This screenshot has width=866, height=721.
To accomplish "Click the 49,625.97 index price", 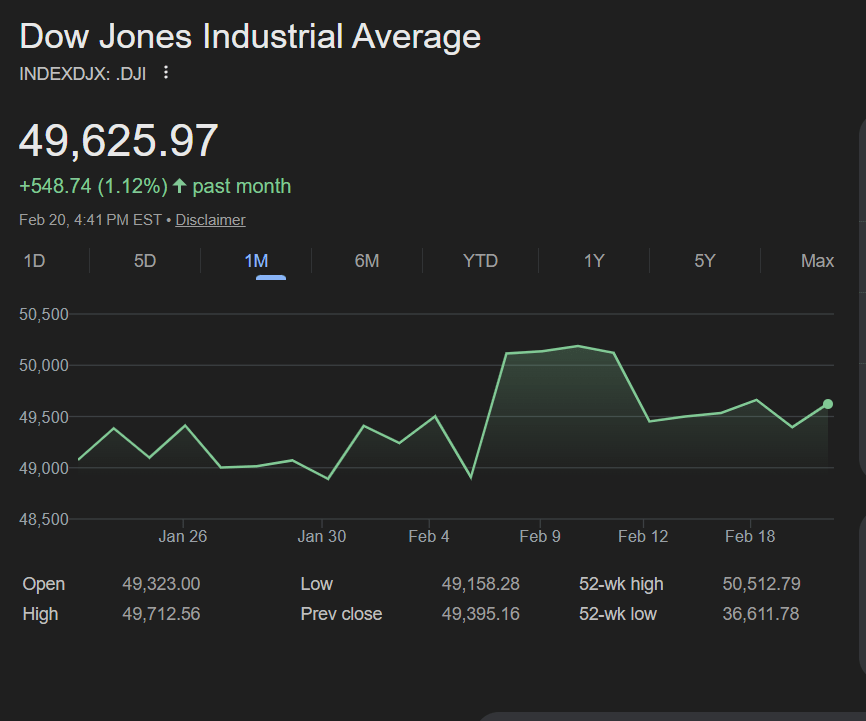I will [119, 140].
